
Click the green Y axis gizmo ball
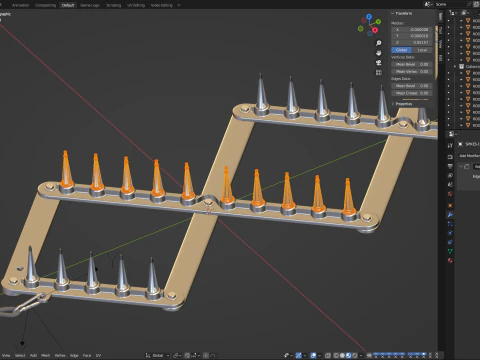tap(378, 22)
